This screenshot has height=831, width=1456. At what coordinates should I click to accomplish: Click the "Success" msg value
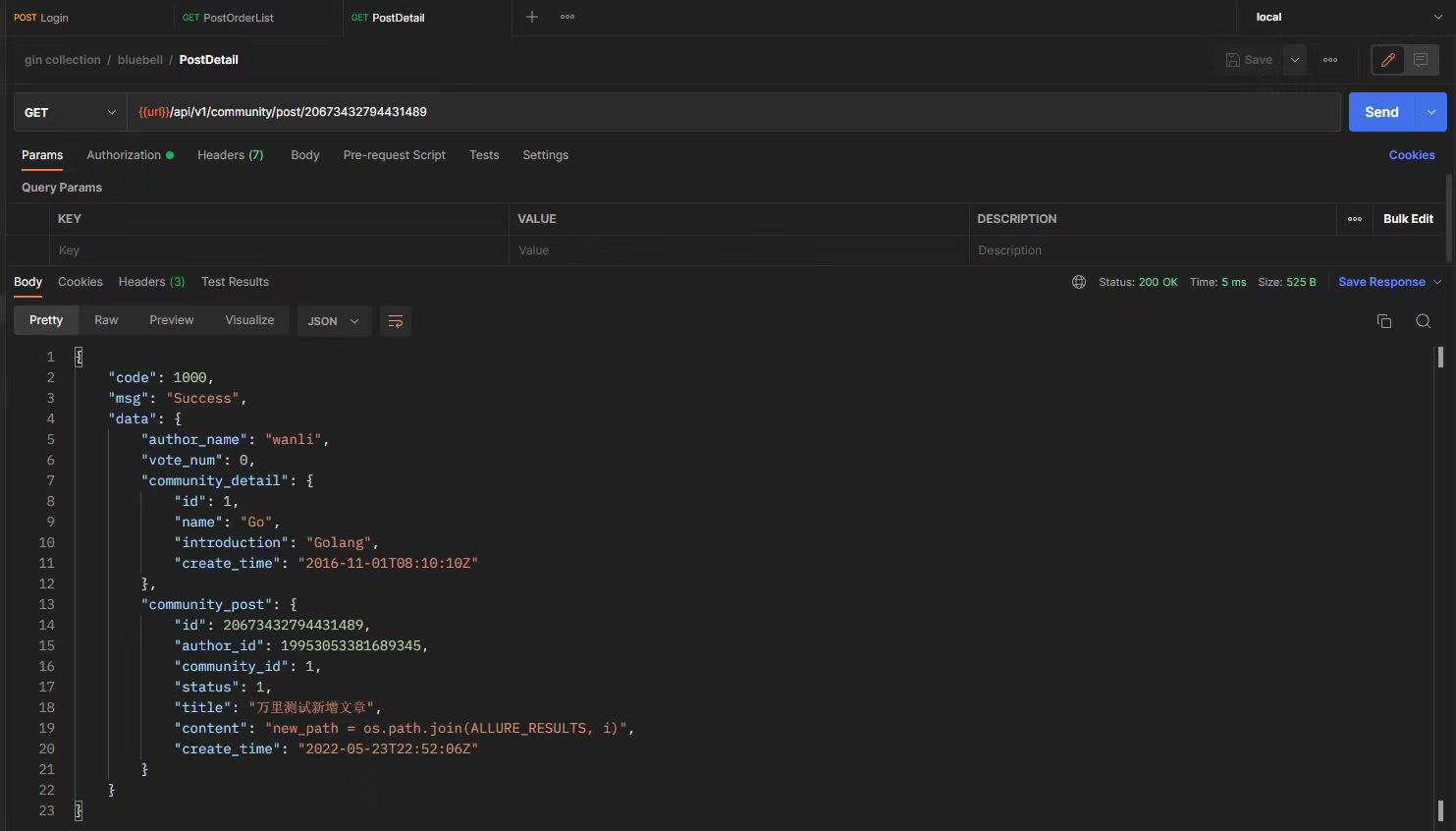tap(202, 398)
